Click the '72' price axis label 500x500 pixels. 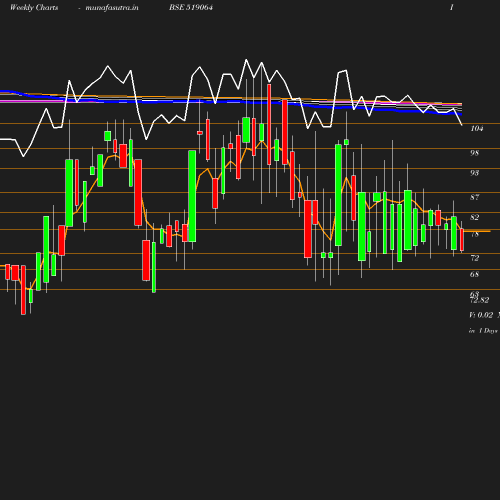[474, 258]
